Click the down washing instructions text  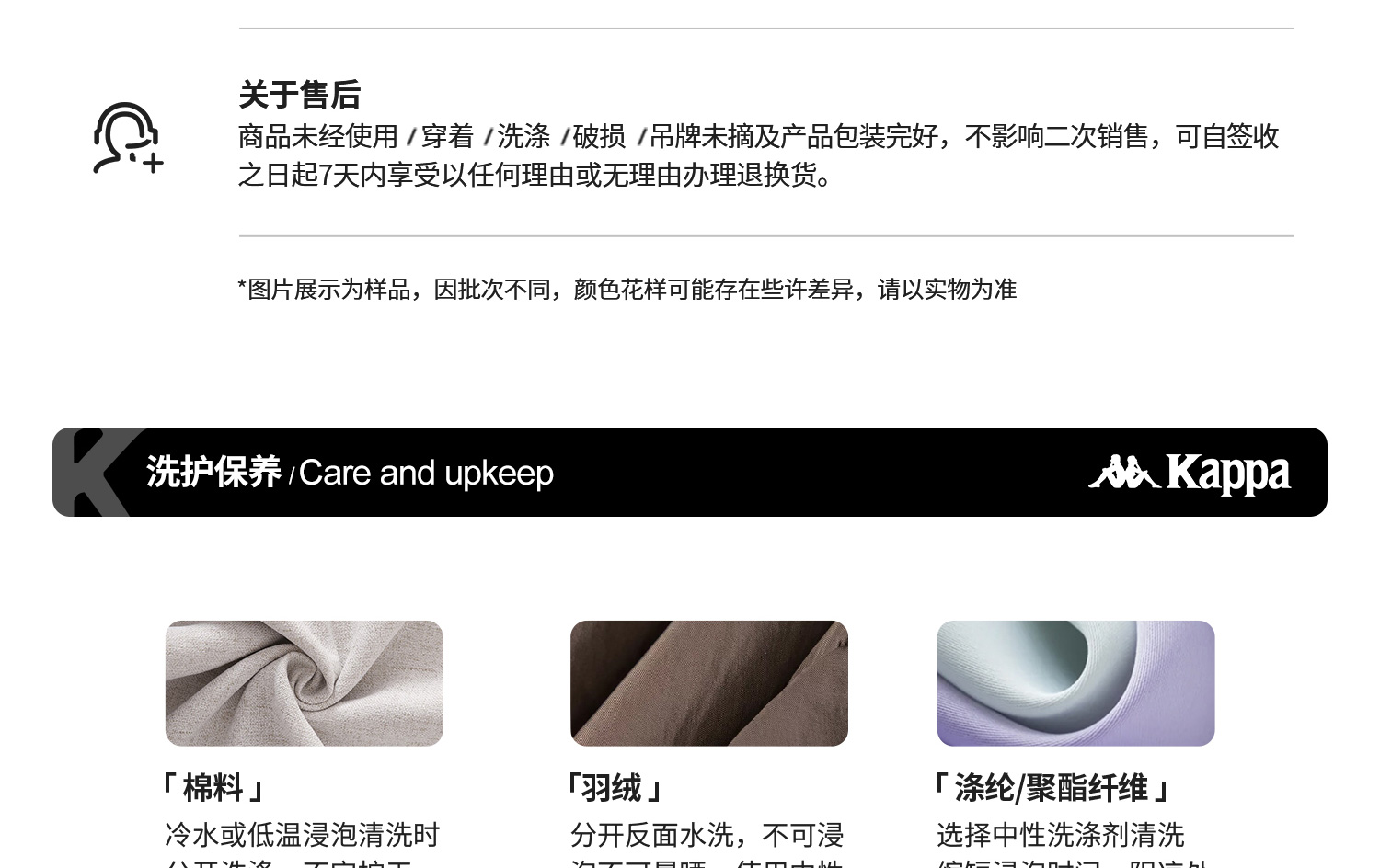tap(707, 844)
